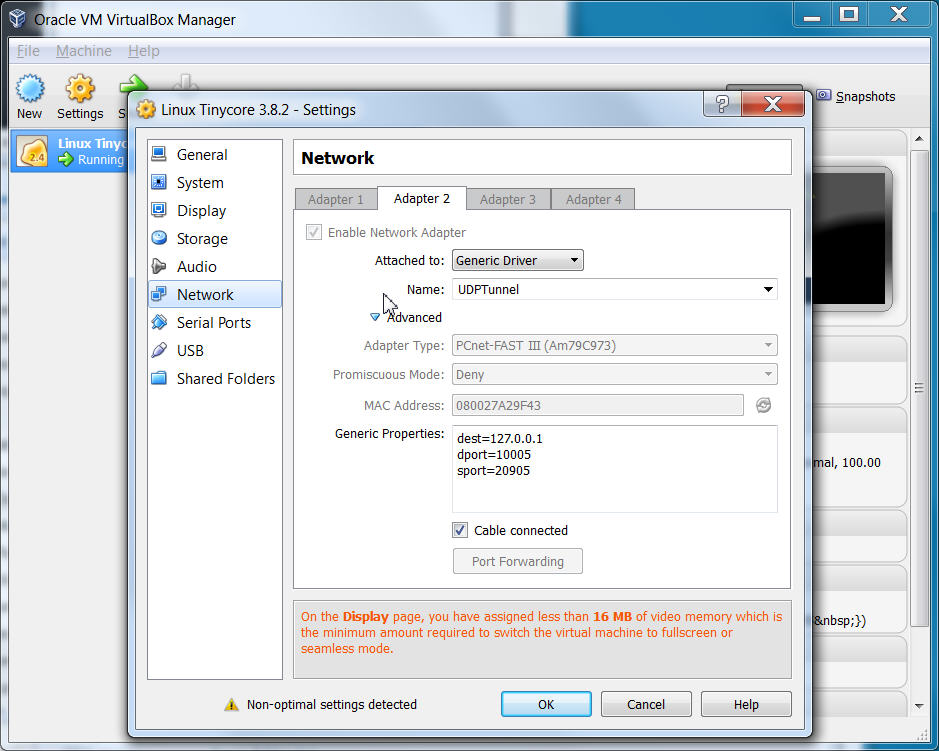Image resolution: width=939 pixels, height=751 pixels.
Task: Click the dport=10005 property line
Action: click(493, 455)
